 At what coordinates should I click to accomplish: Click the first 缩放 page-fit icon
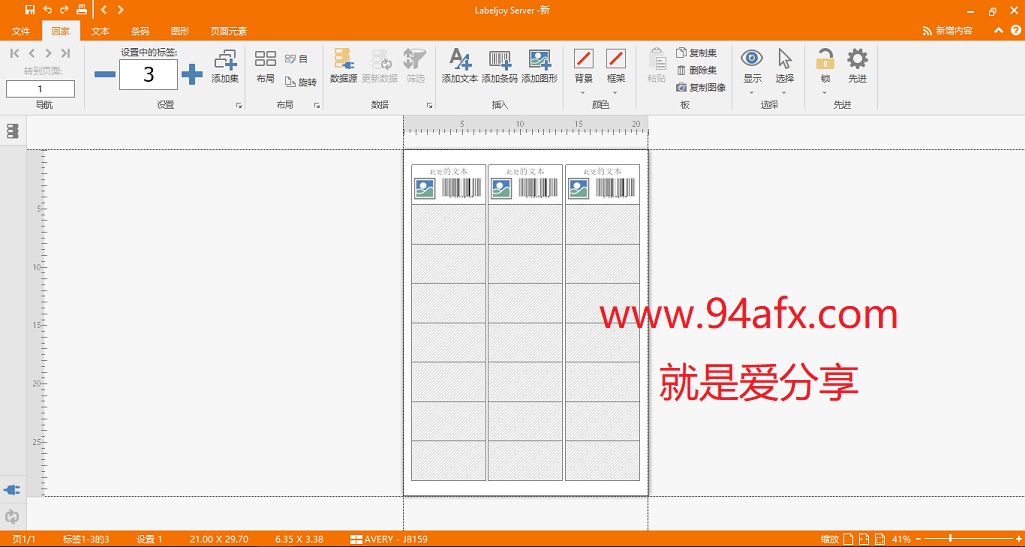(849, 539)
